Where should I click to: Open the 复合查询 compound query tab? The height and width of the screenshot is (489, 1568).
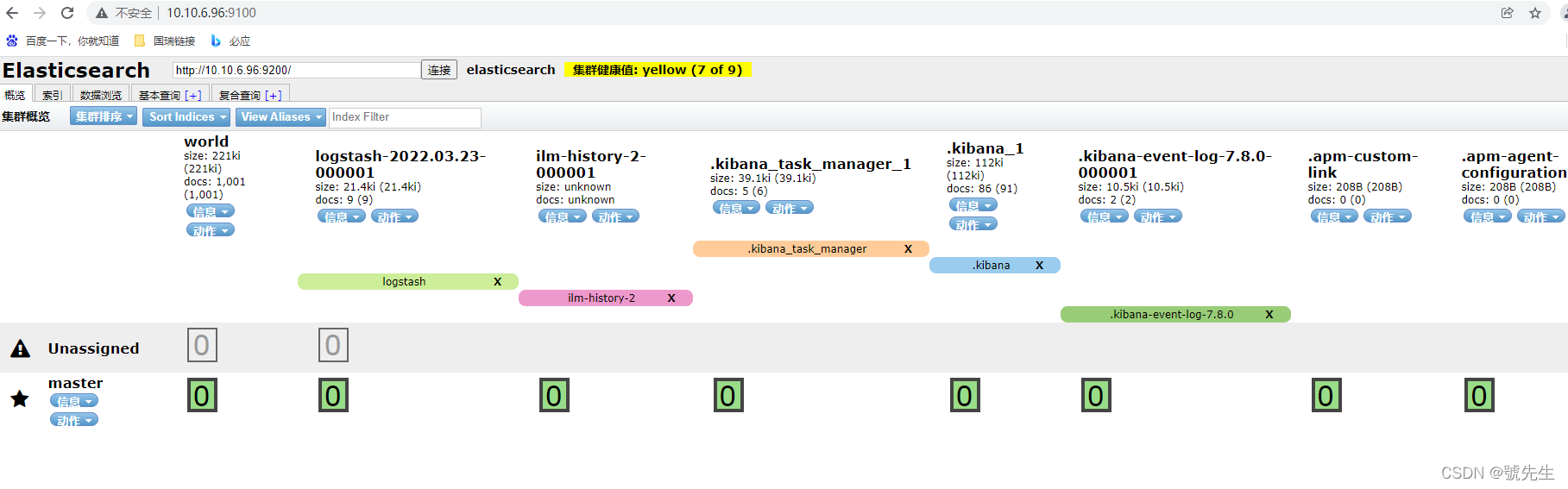(x=250, y=95)
